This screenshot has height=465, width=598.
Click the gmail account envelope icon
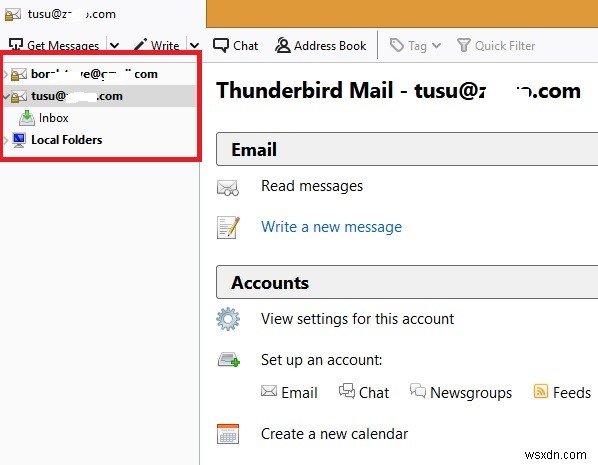19,74
